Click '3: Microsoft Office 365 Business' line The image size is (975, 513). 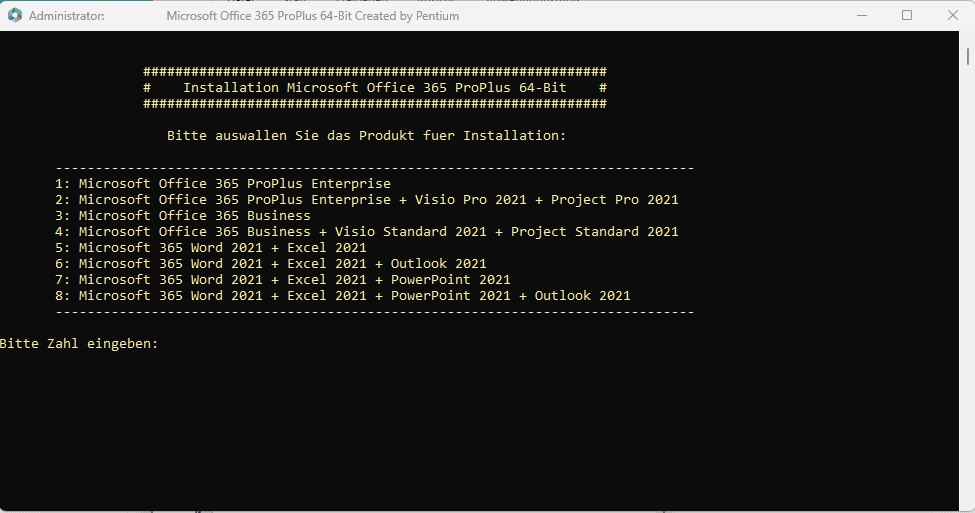pyautogui.click(x=183, y=216)
